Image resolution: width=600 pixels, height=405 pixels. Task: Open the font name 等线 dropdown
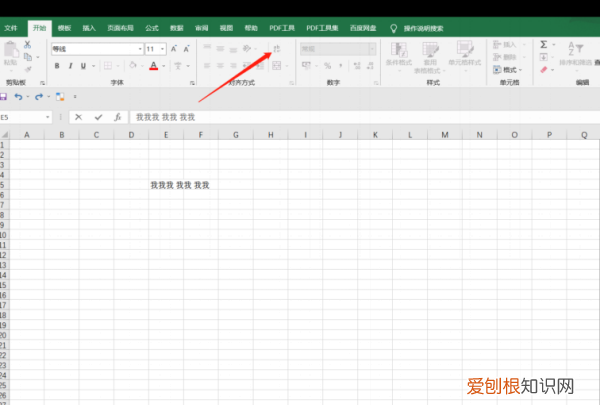pos(140,49)
